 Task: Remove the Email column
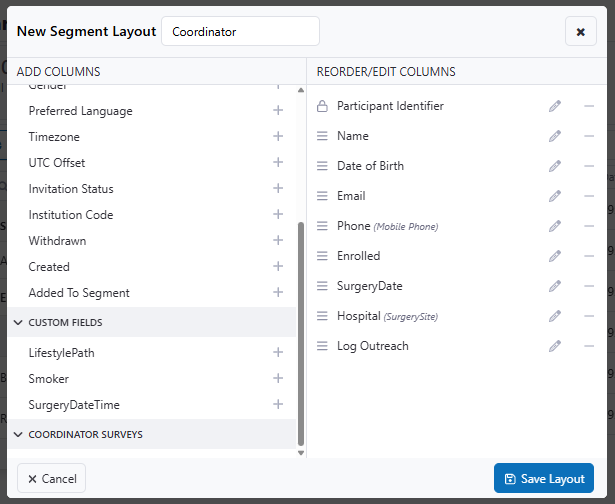pyautogui.click(x=589, y=196)
